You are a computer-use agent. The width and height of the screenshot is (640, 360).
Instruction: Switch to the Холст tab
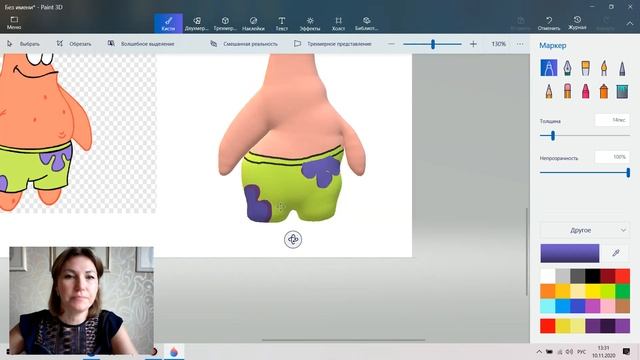coord(338,23)
